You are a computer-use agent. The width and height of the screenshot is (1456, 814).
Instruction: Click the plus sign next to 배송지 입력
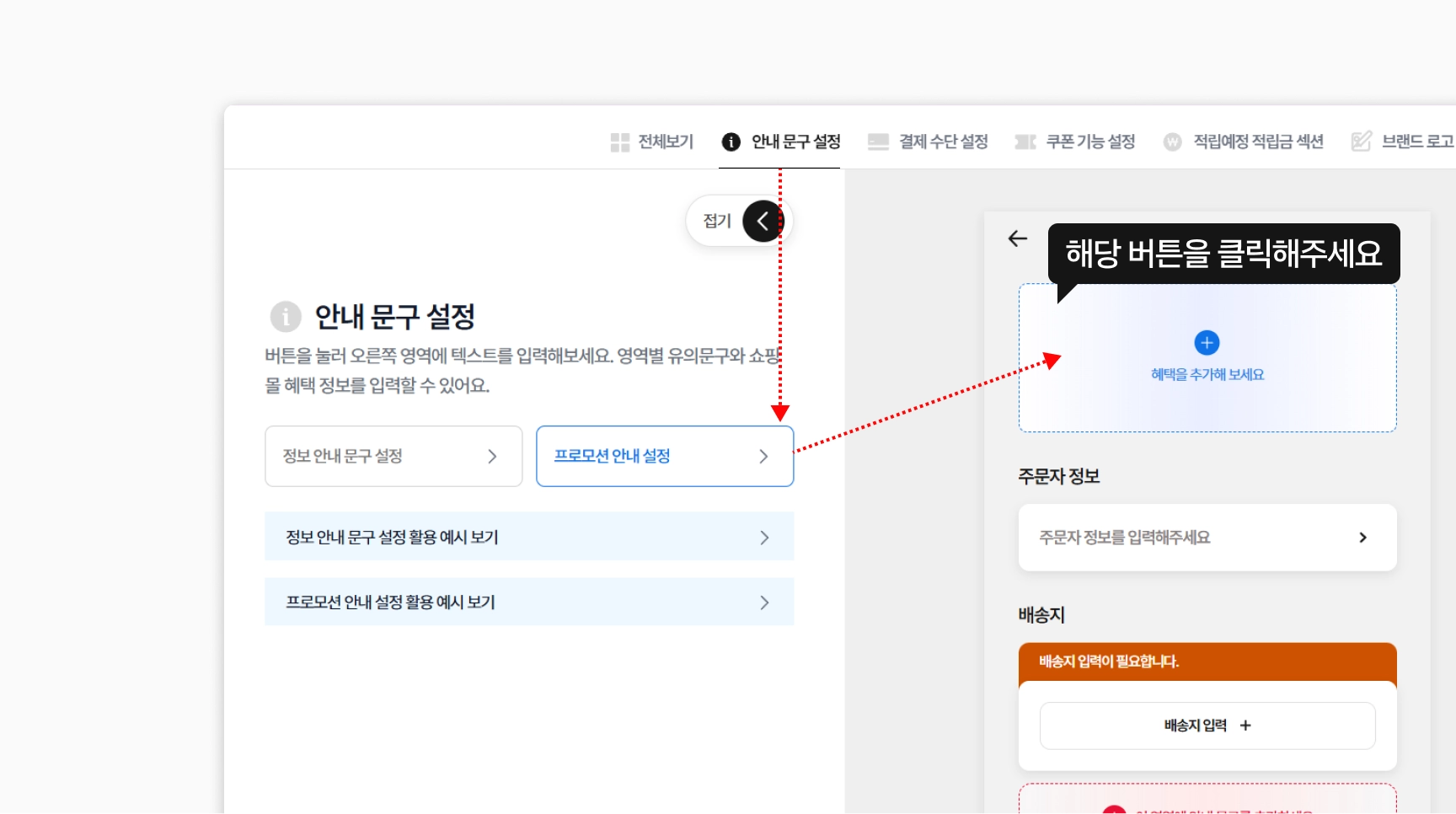coord(1245,726)
